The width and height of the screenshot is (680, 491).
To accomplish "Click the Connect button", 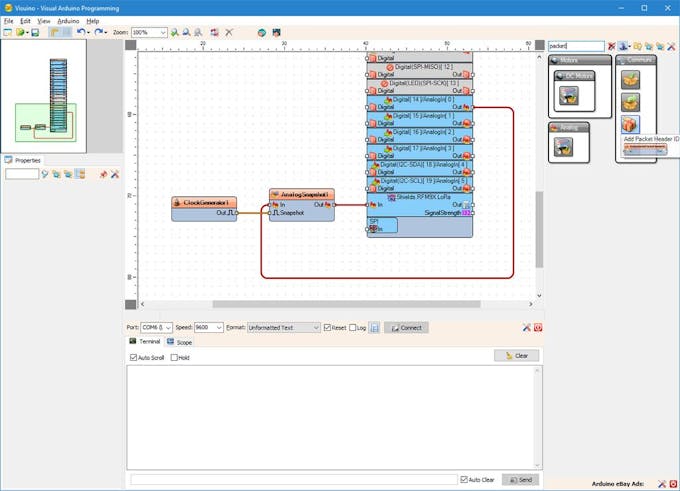I will click(406, 327).
